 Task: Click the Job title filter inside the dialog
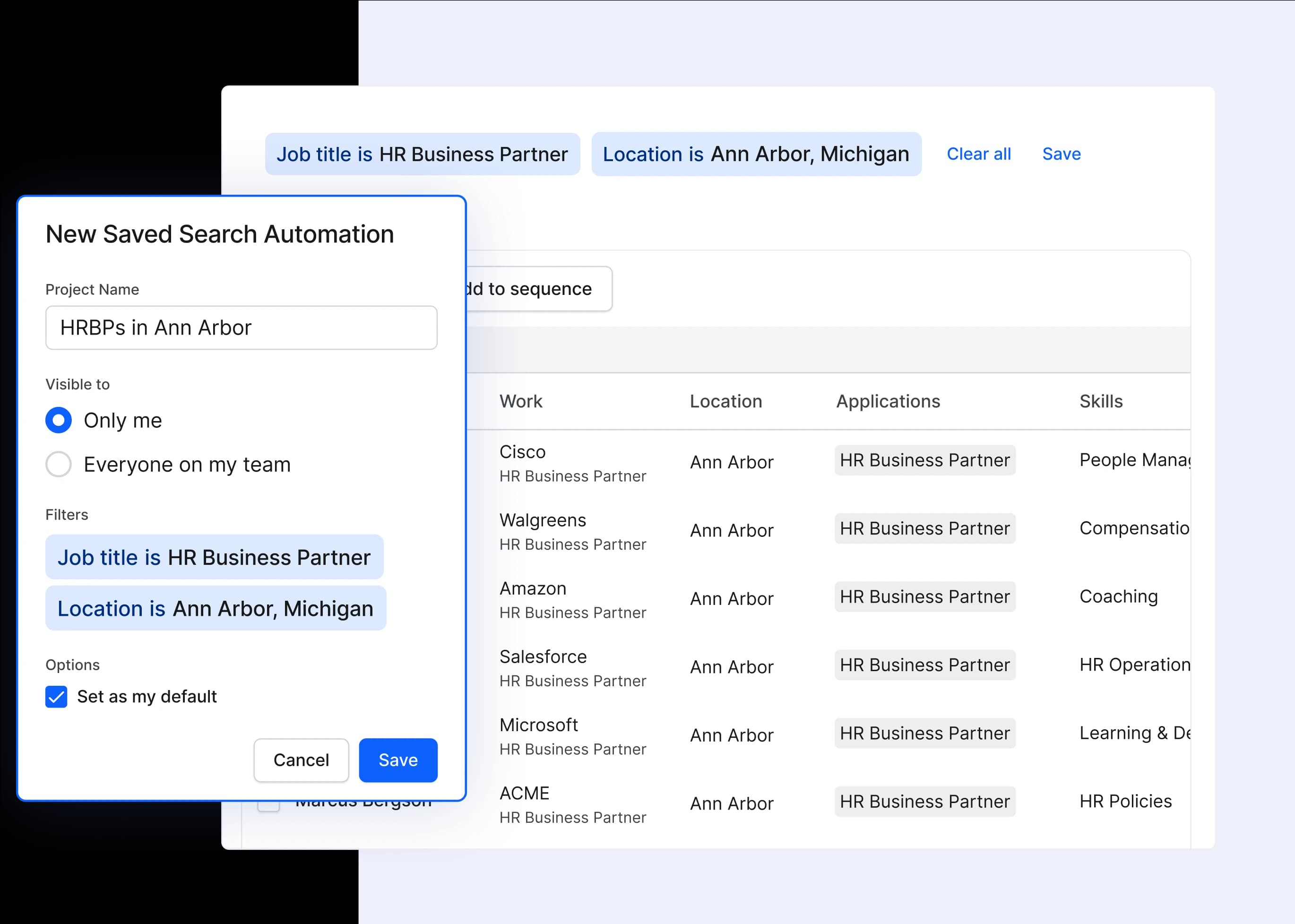click(x=215, y=557)
